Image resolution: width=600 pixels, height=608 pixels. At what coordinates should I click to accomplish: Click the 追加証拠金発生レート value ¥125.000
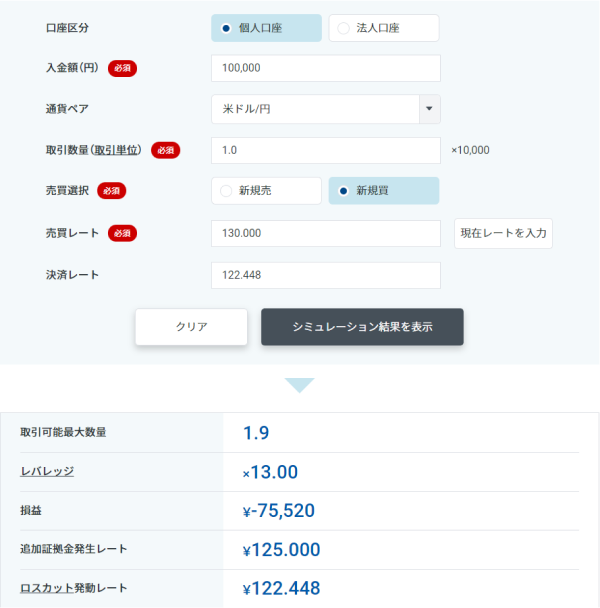click(281, 550)
